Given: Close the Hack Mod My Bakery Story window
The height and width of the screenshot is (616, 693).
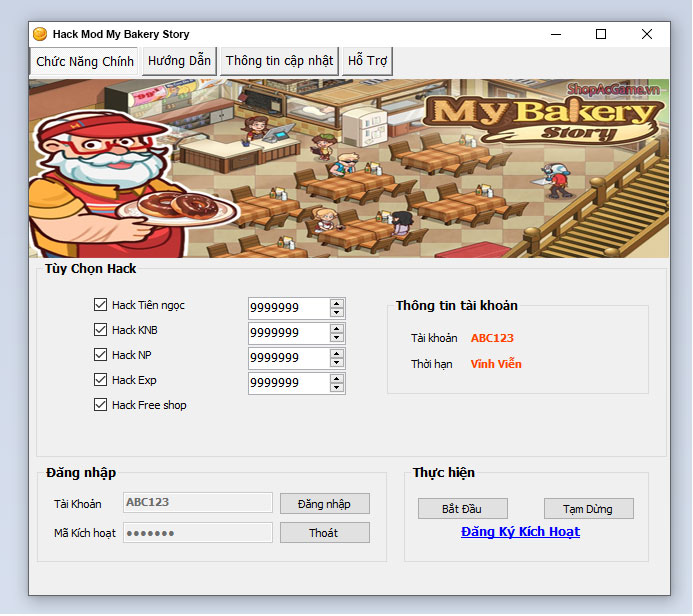Looking at the screenshot, I should click(x=647, y=34).
